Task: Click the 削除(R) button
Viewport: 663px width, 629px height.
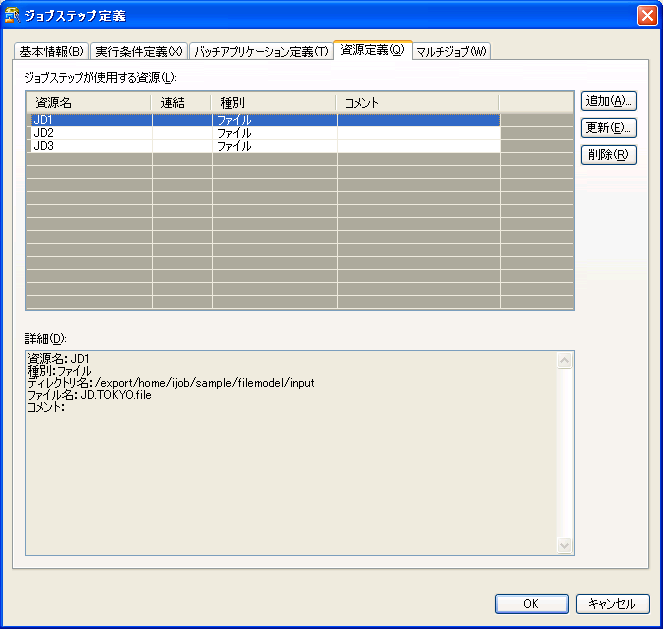Action: tap(608, 155)
